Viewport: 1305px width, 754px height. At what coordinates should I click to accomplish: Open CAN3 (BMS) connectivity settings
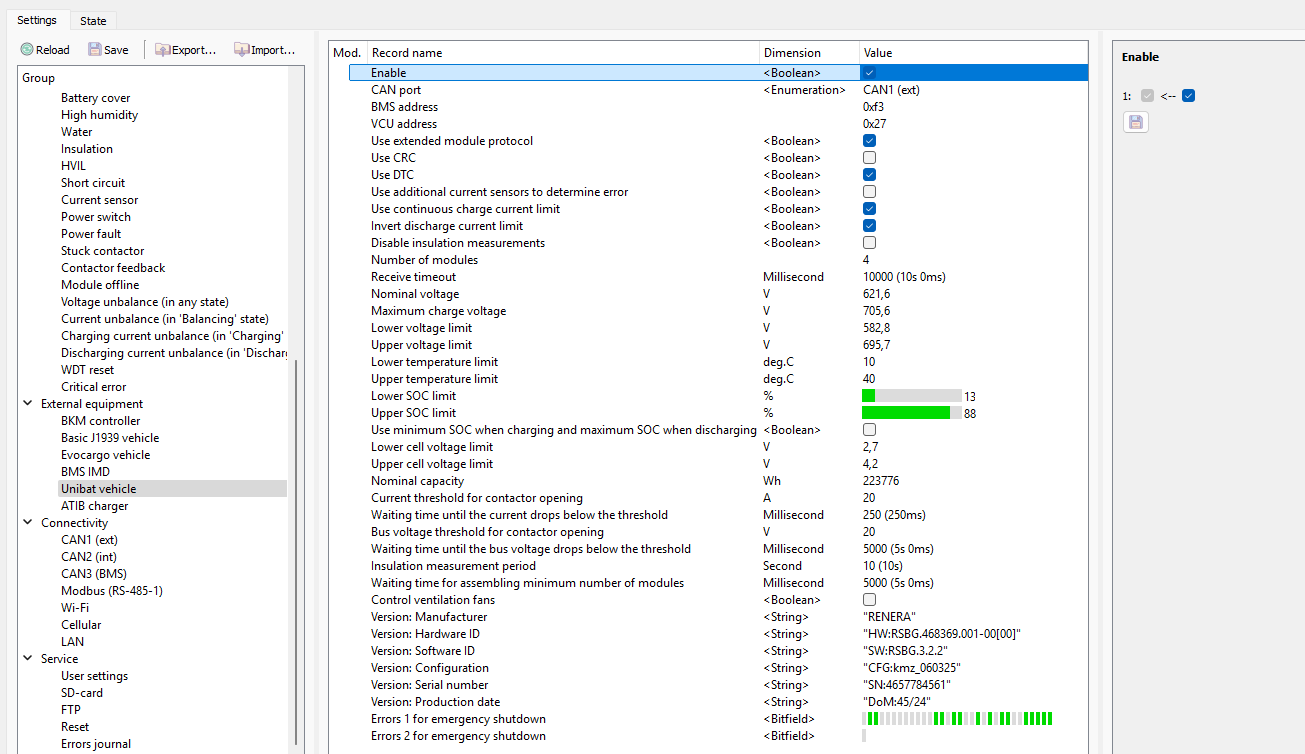click(x=94, y=574)
